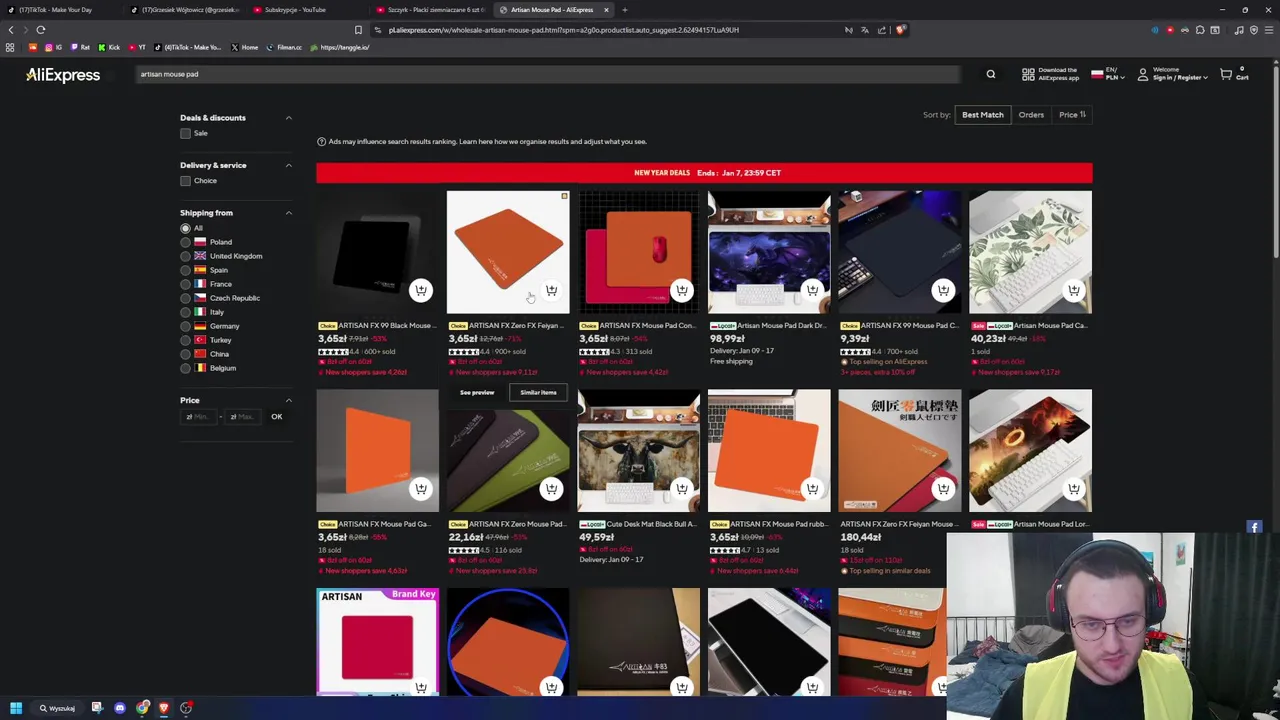This screenshot has width=1280, height=720.
Task: Click Similar items button on hovered product
Action: pyautogui.click(x=538, y=393)
